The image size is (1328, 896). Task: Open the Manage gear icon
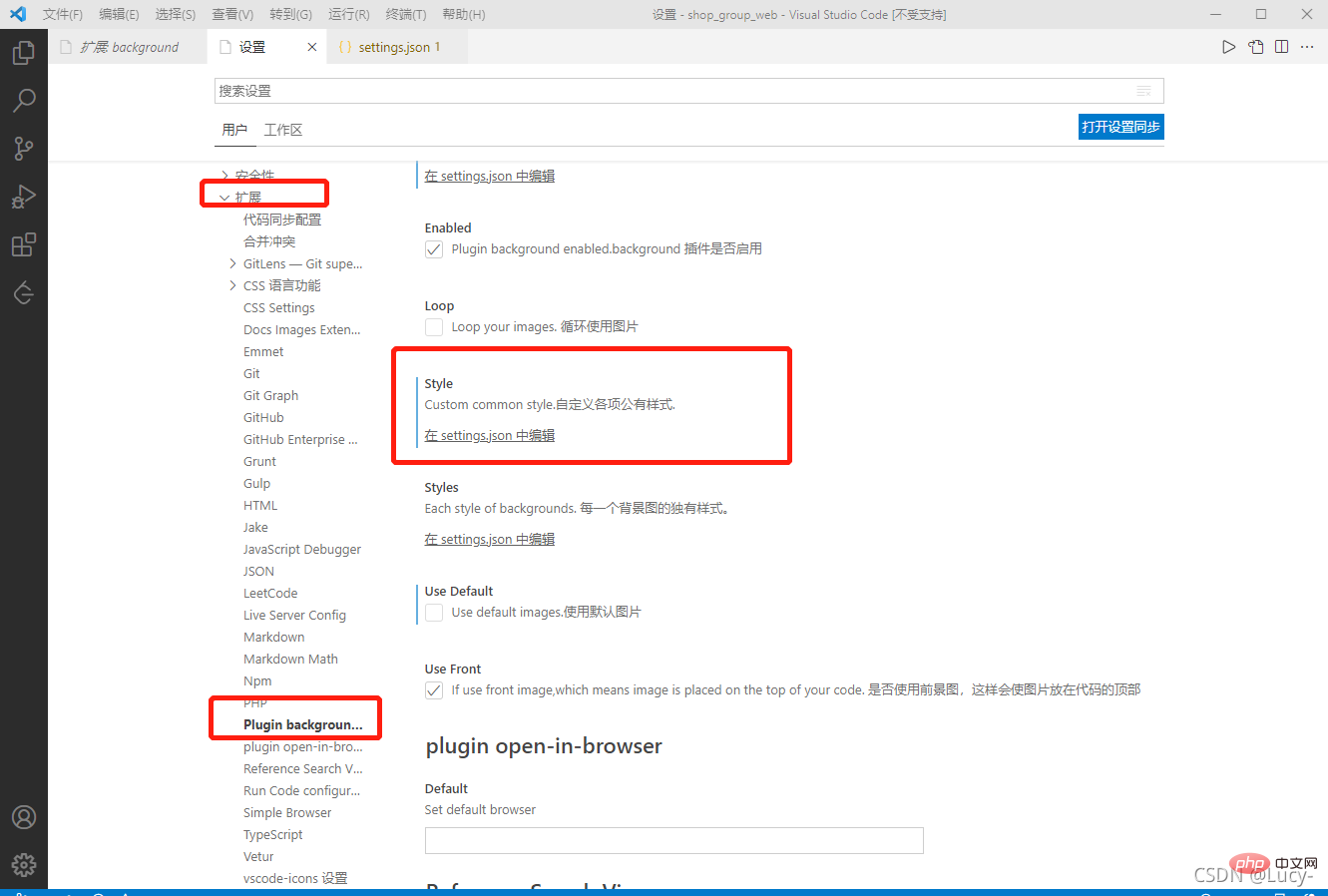coord(24,865)
